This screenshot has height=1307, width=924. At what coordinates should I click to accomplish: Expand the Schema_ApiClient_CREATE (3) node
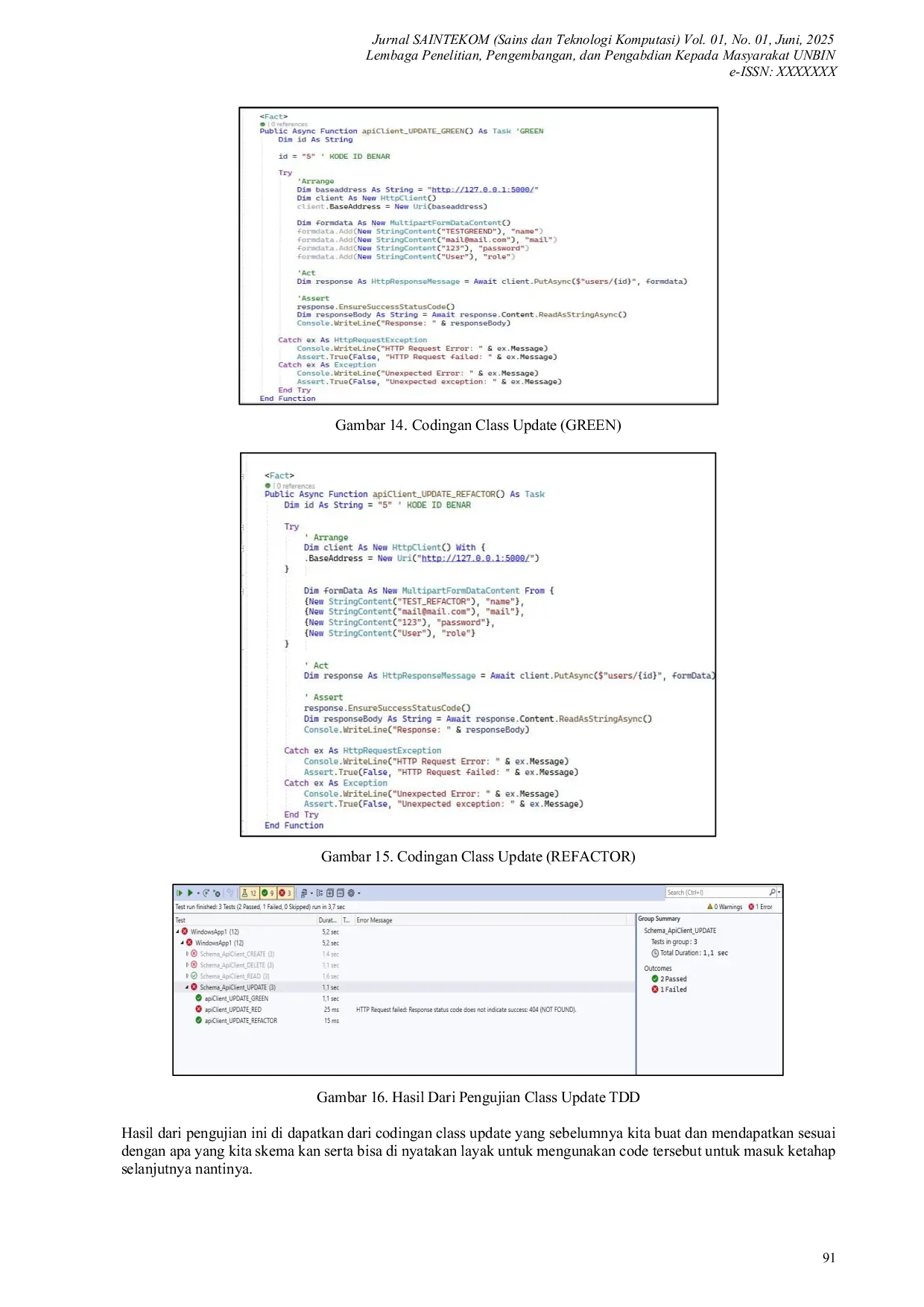[187, 954]
